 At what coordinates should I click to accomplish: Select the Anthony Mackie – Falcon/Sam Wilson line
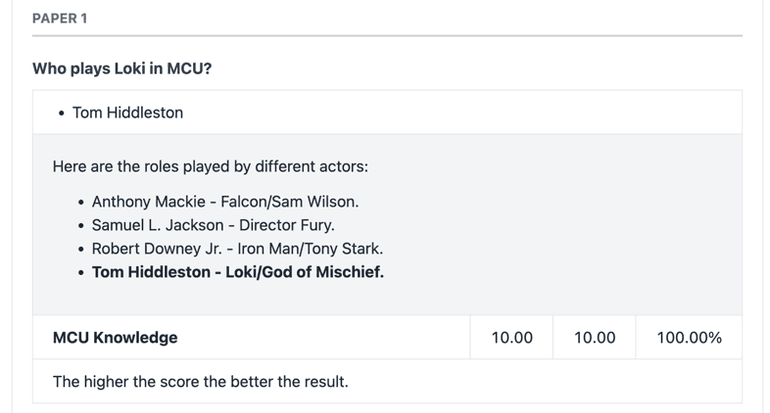225,201
